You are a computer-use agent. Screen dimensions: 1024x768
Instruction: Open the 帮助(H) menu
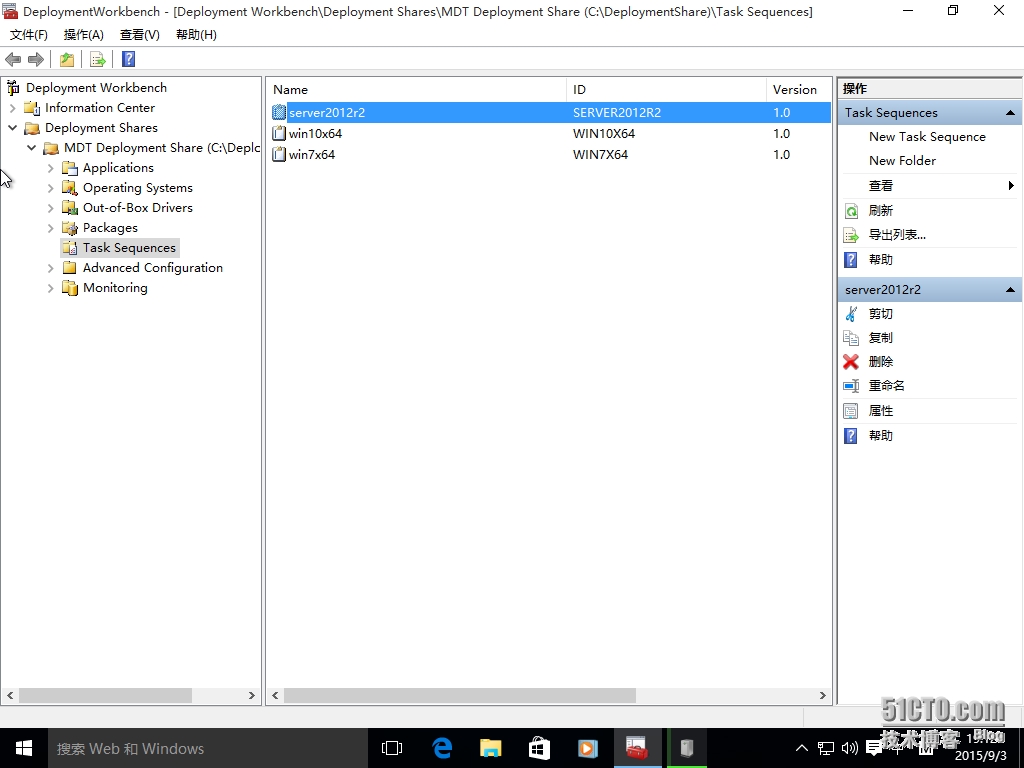tap(196, 35)
